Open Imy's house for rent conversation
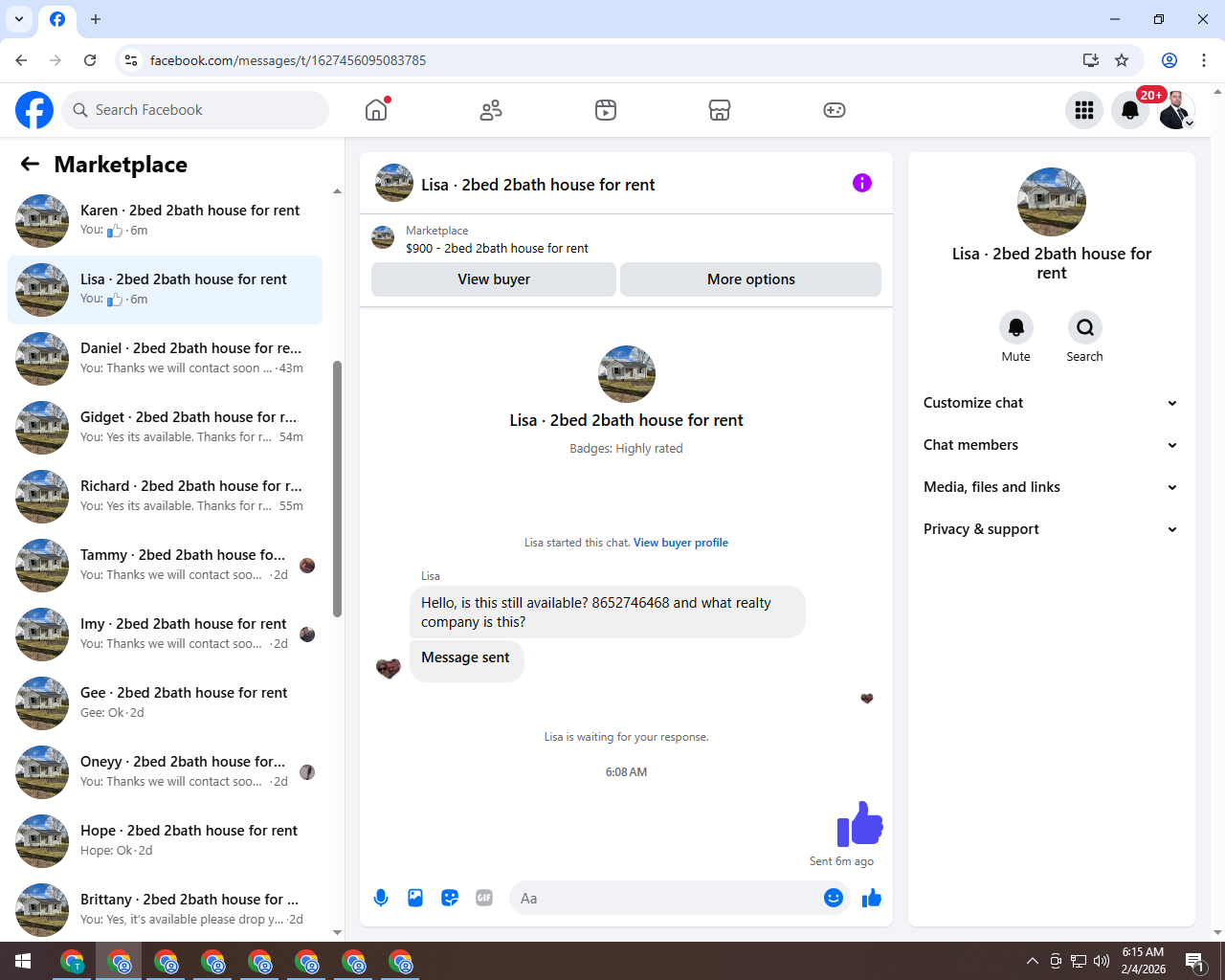The image size is (1225, 980). pyautogui.click(x=166, y=635)
